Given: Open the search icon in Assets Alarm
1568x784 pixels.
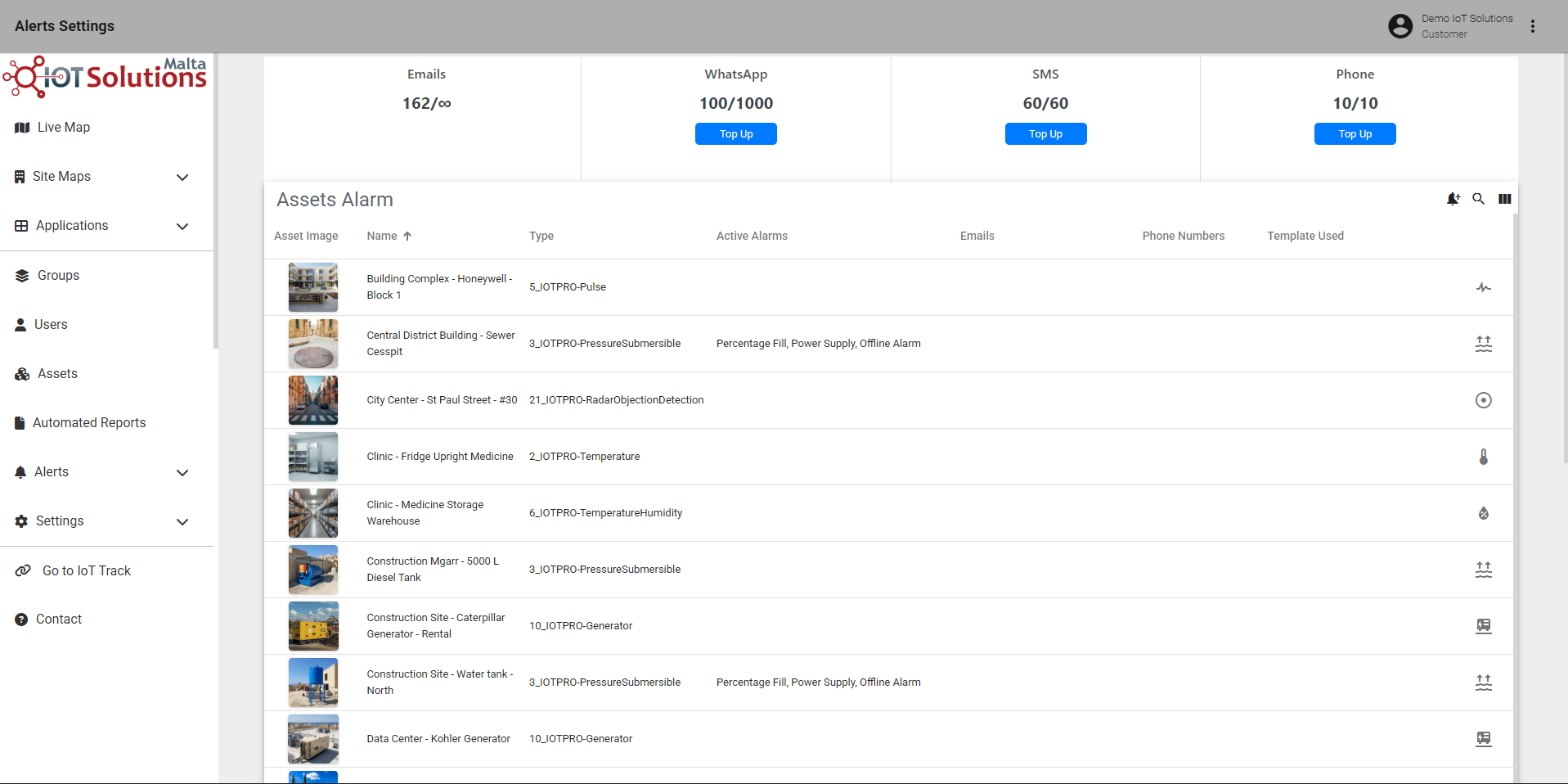Looking at the screenshot, I should point(1478,199).
